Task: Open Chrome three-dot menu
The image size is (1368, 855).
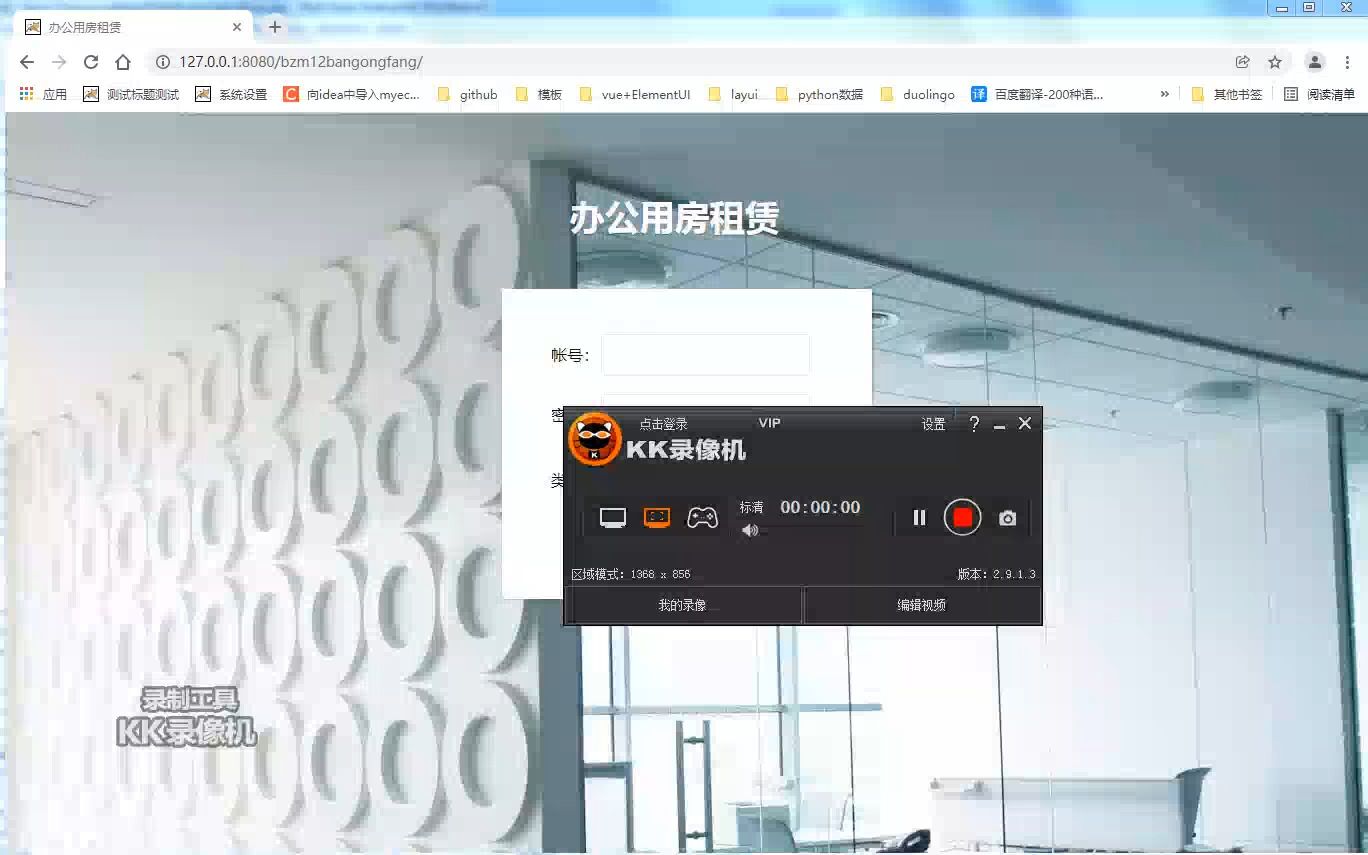Action: point(1347,62)
